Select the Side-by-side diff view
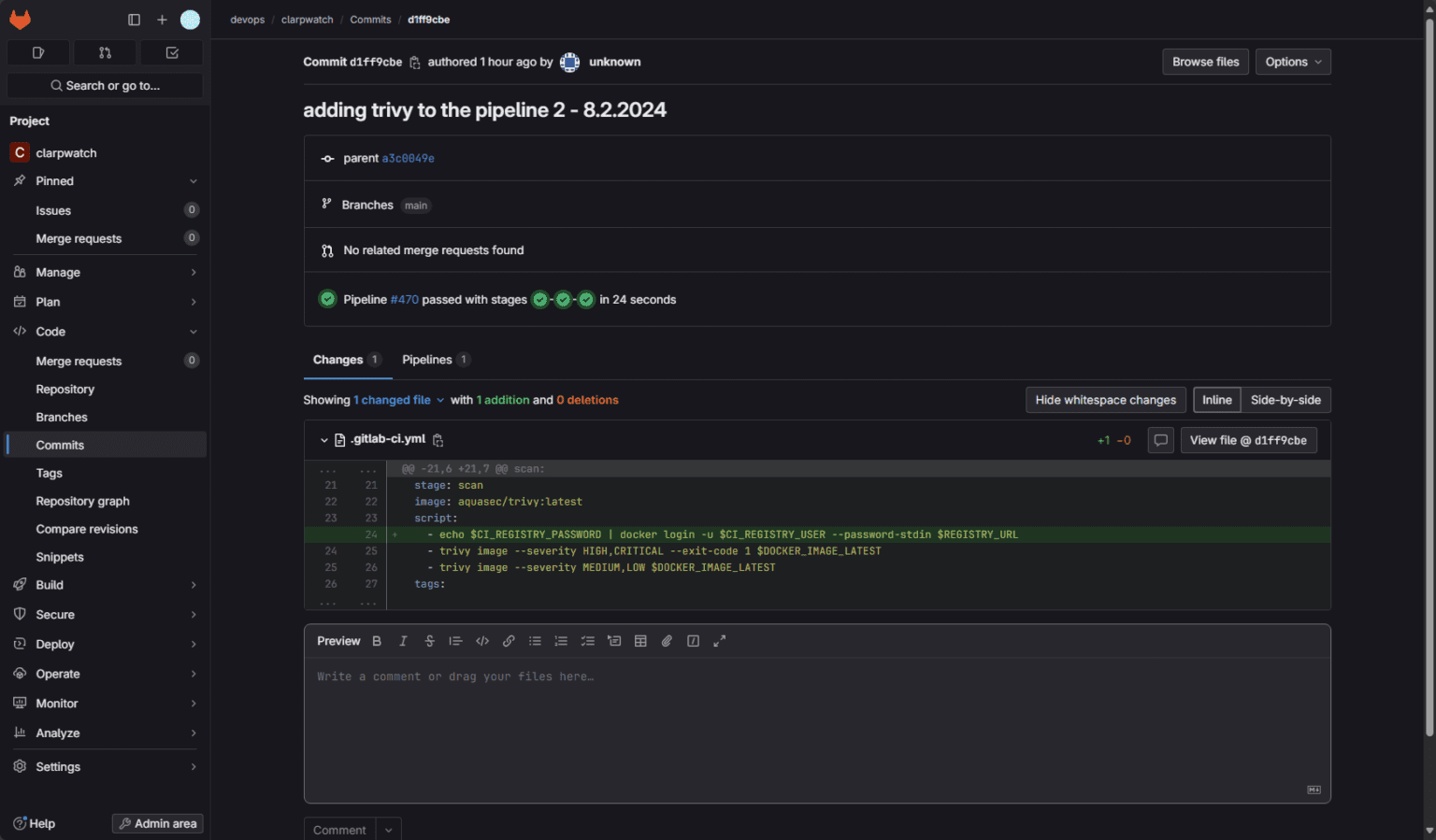Viewport: 1436px width, 840px height. click(1285, 400)
